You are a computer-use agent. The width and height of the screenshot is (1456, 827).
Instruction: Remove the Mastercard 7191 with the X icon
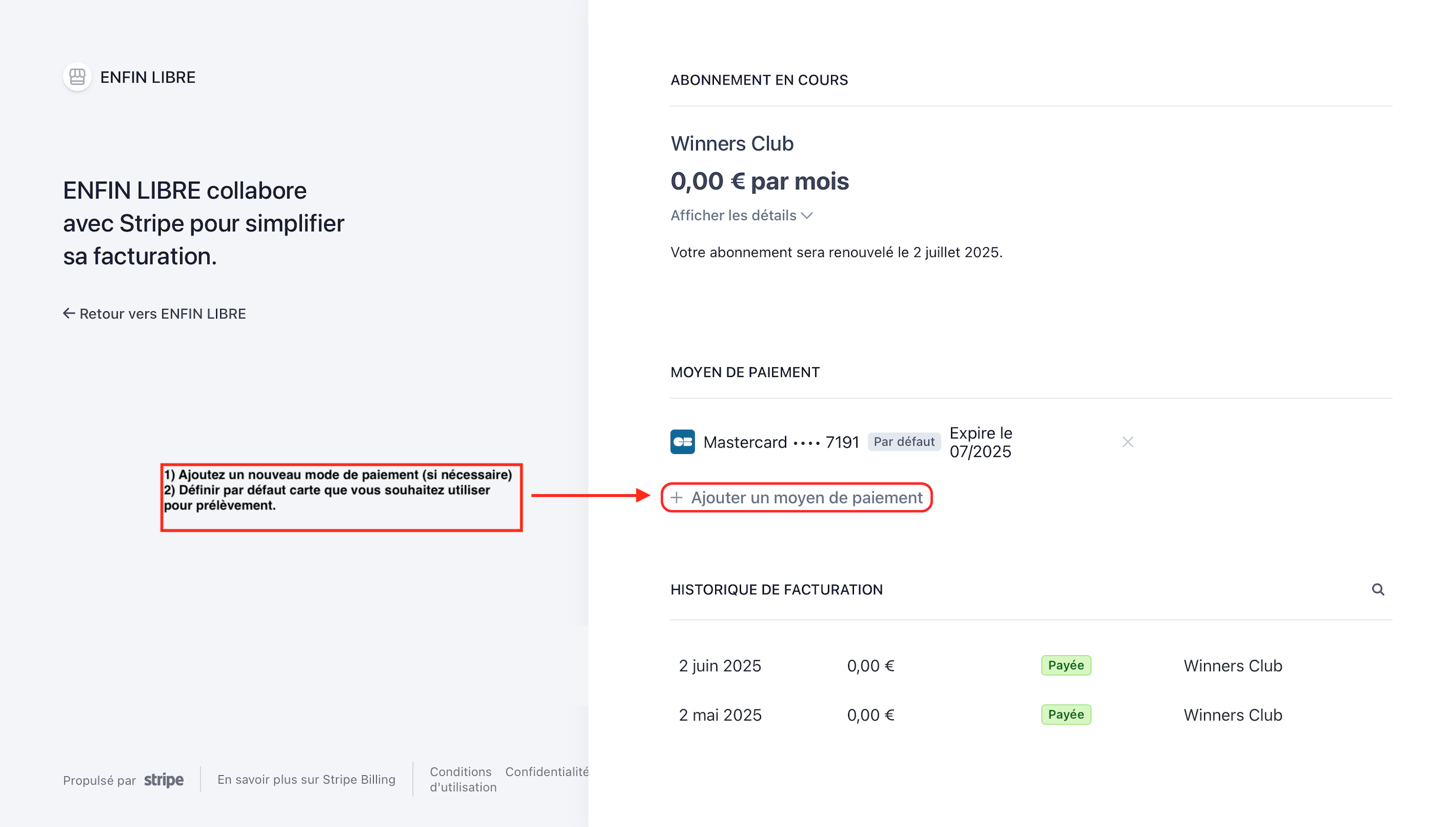pos(1128,442)
